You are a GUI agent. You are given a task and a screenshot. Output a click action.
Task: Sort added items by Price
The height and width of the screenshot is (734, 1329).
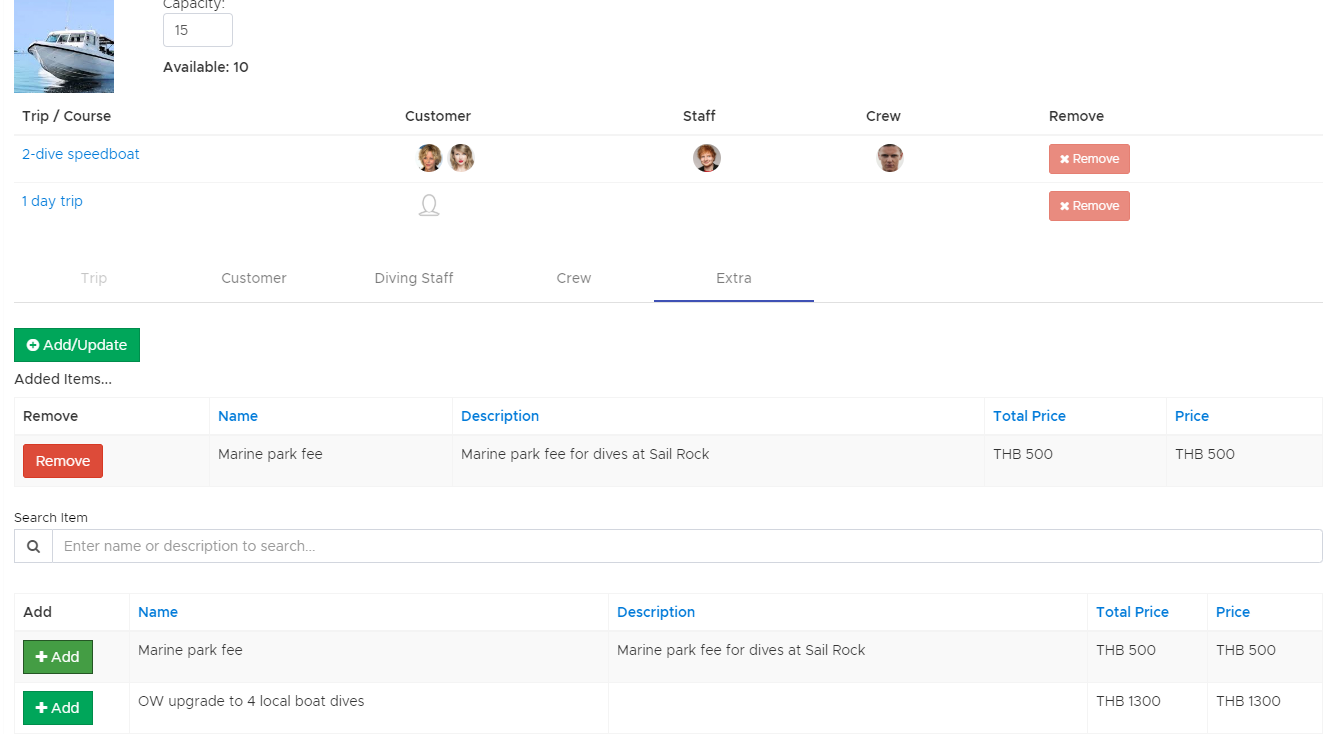point(1192,416)
